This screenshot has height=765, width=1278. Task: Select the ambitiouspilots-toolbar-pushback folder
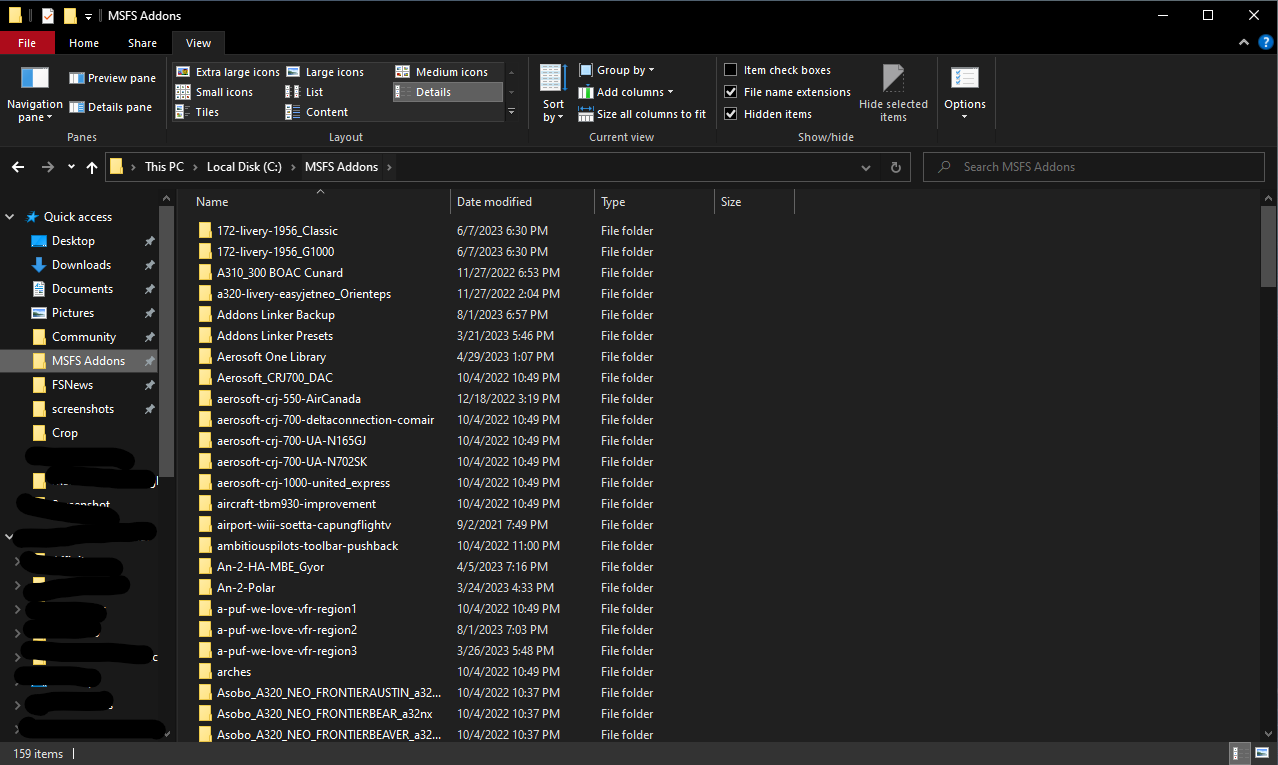307,546
